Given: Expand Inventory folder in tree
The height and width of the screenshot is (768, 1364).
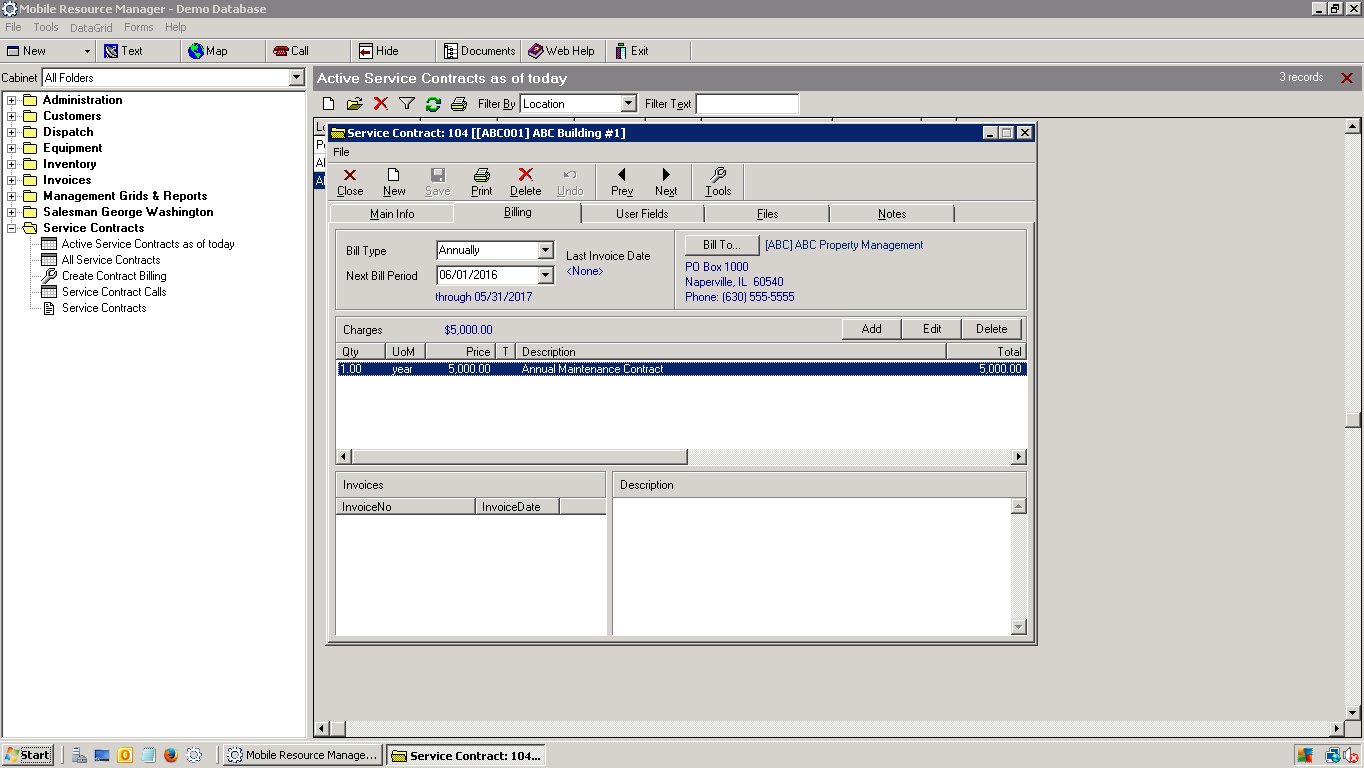Looking at the screenshot, I should pyautogui.click(x=12, y=164).
